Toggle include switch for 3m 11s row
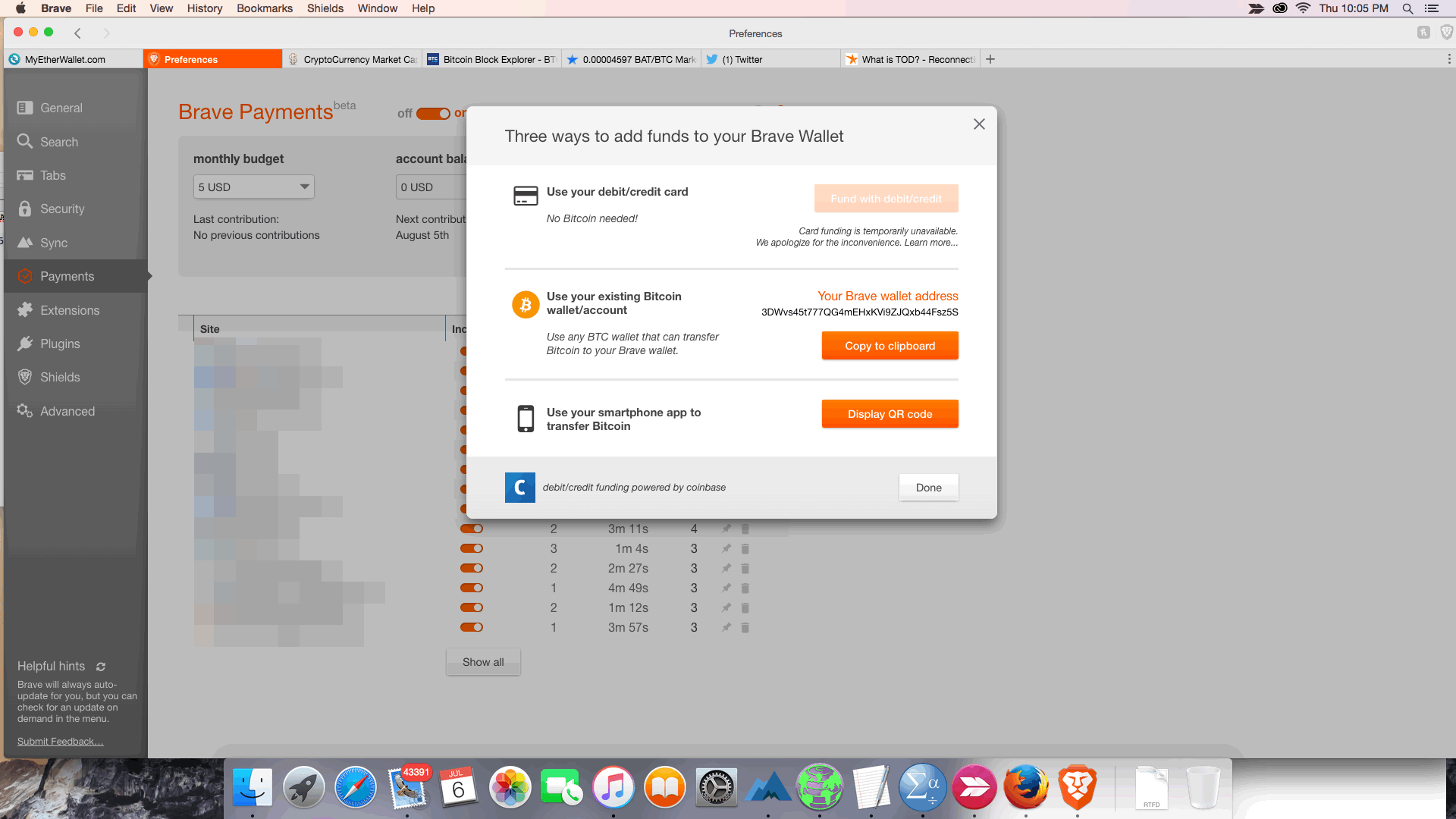 click(x=472, y=529)
